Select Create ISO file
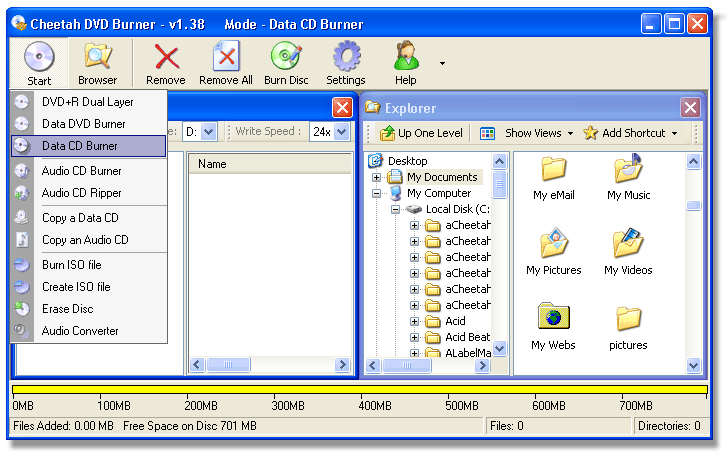728x458 pixels. click(88, 287)
